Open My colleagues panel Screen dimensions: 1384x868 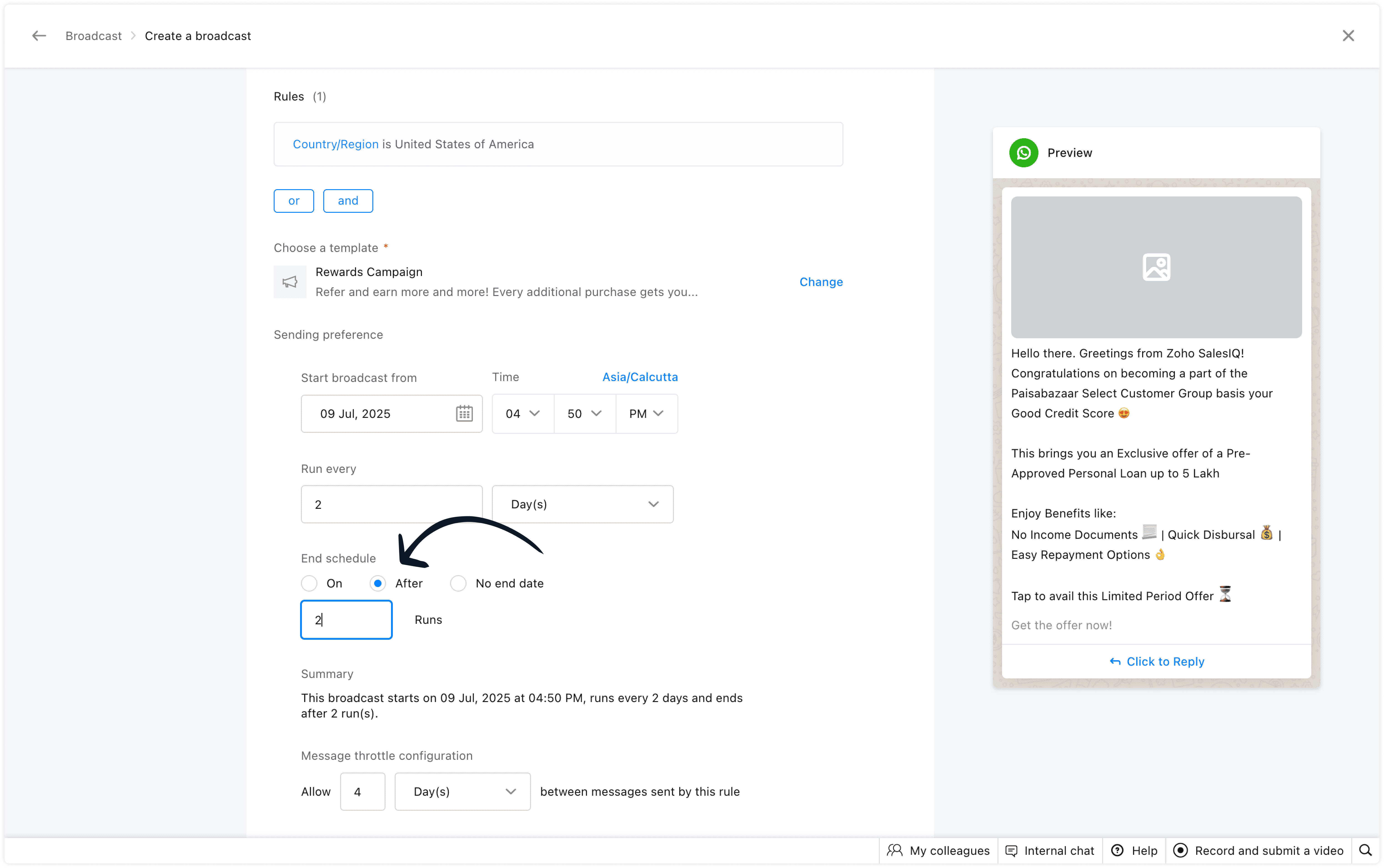click(939, 850)
